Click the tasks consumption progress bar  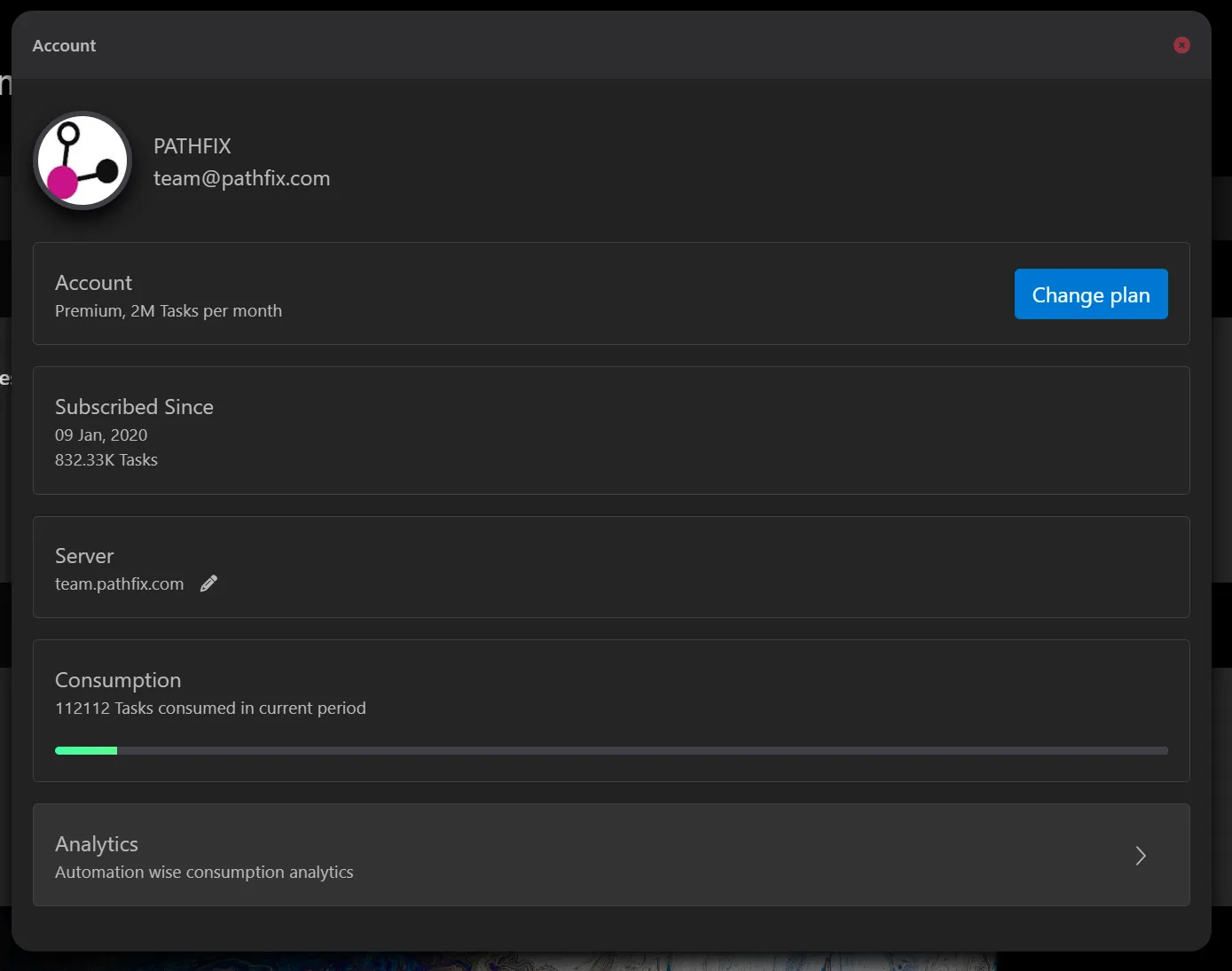611,750
